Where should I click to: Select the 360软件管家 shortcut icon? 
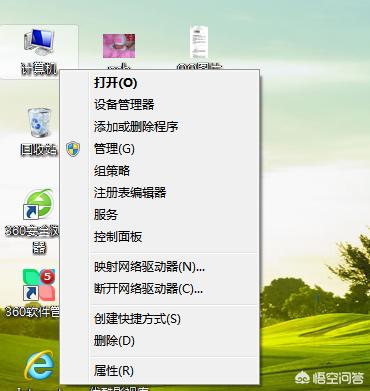pos(39,285)
